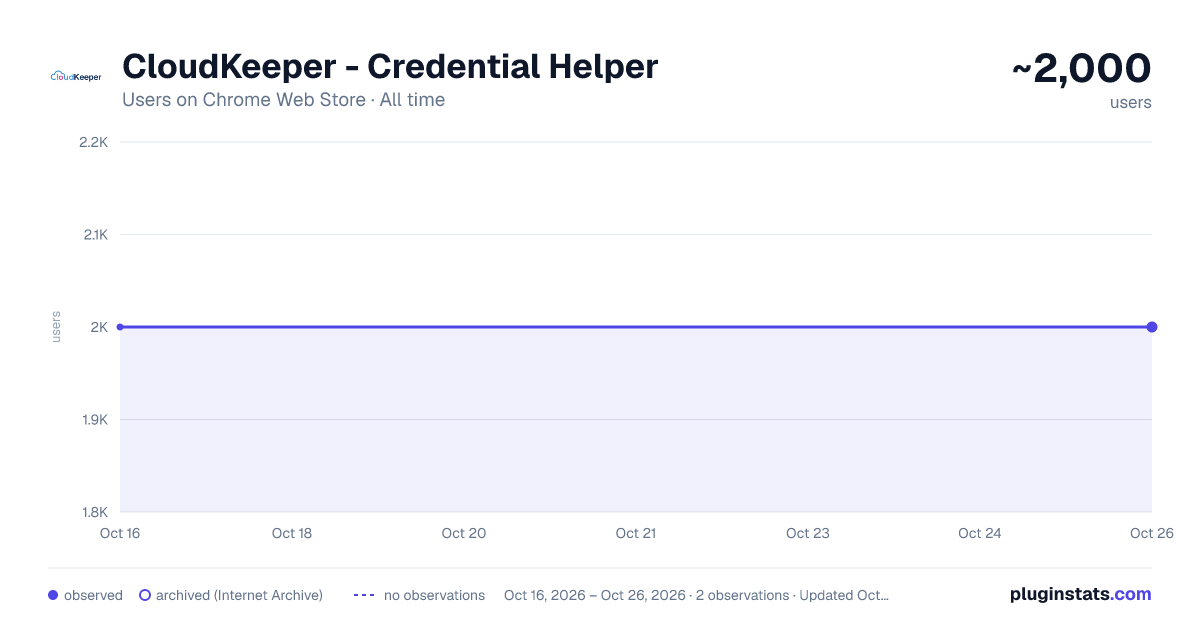Click the '1.9K' y-axis label

94,420
